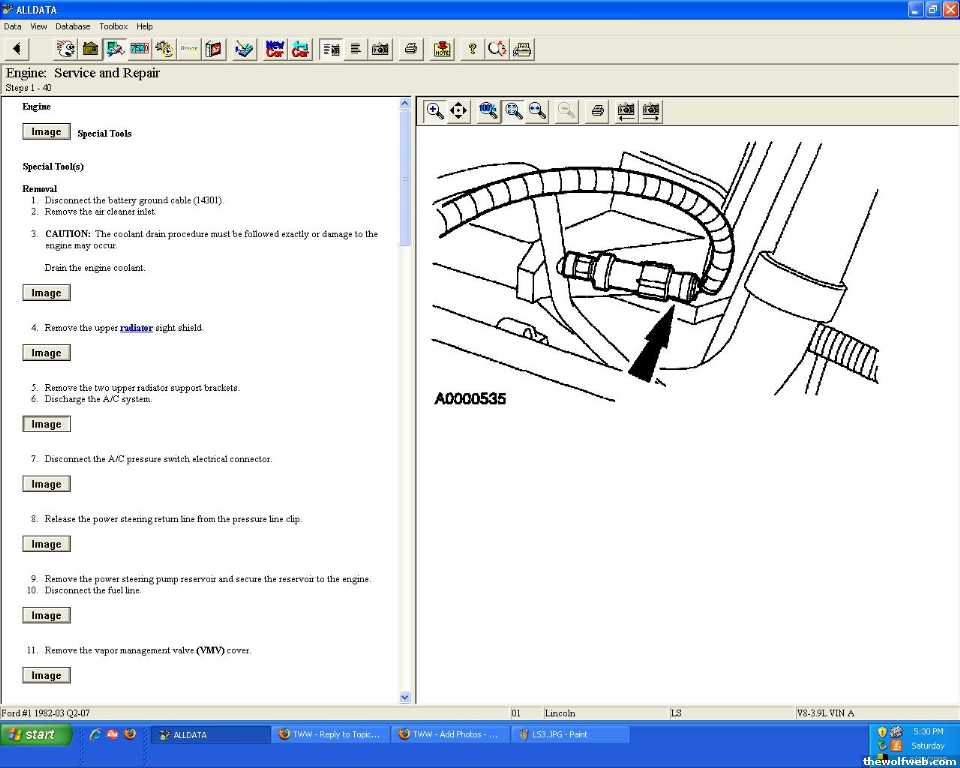Viewport: 960px width, 768px height.
Task: Open Image button below A/C pressure switch step
Action: point(46,484)
